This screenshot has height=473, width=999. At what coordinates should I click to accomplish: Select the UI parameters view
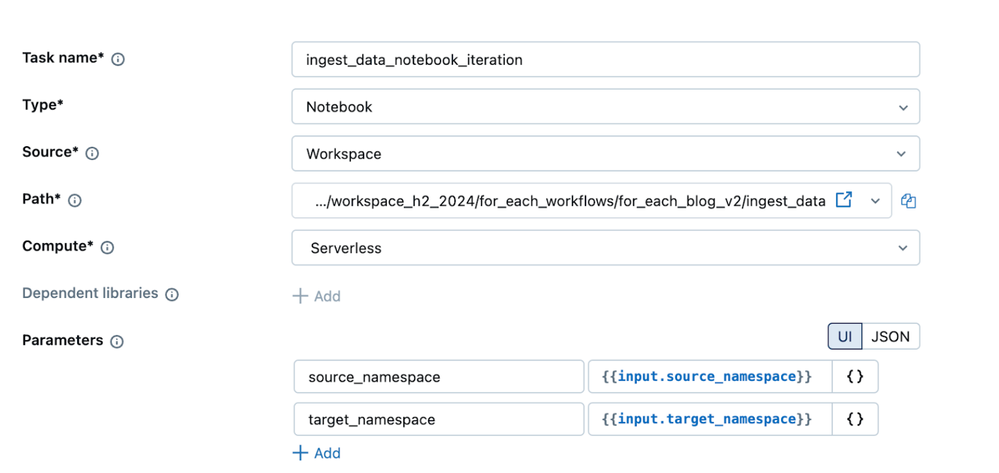(x=845, y=337)
